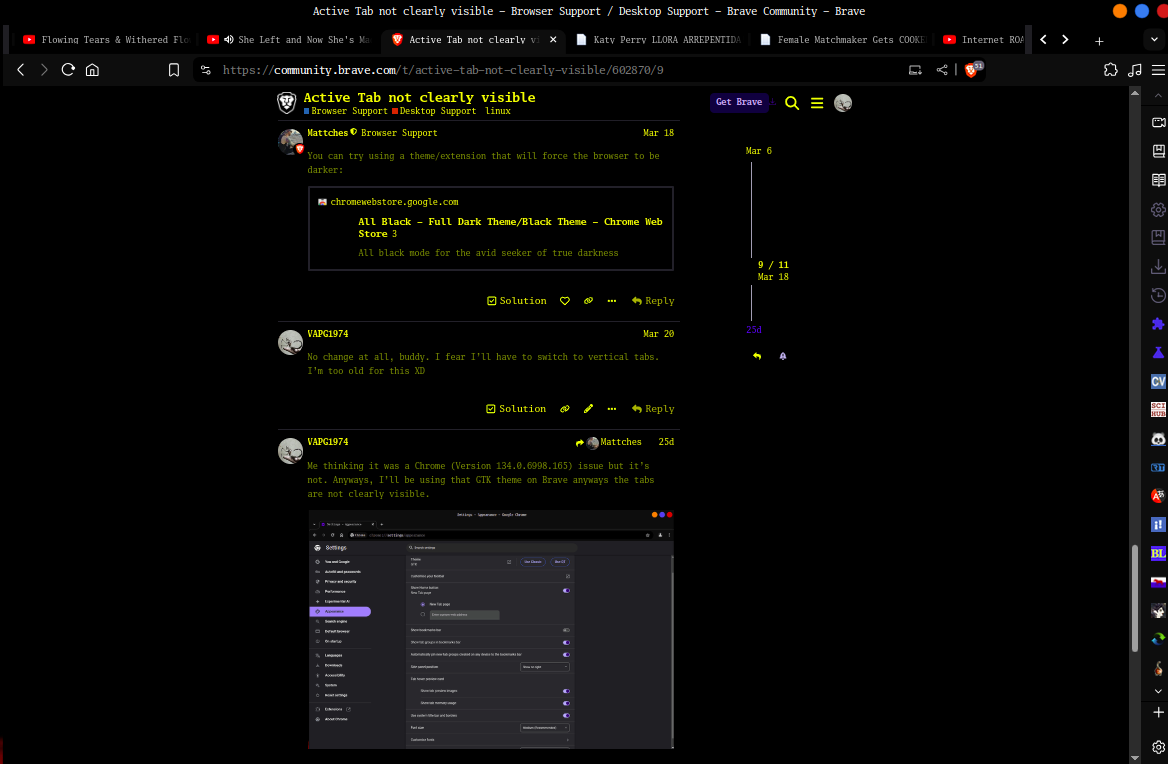Open the forum hamburger menu

pos(817,104)
